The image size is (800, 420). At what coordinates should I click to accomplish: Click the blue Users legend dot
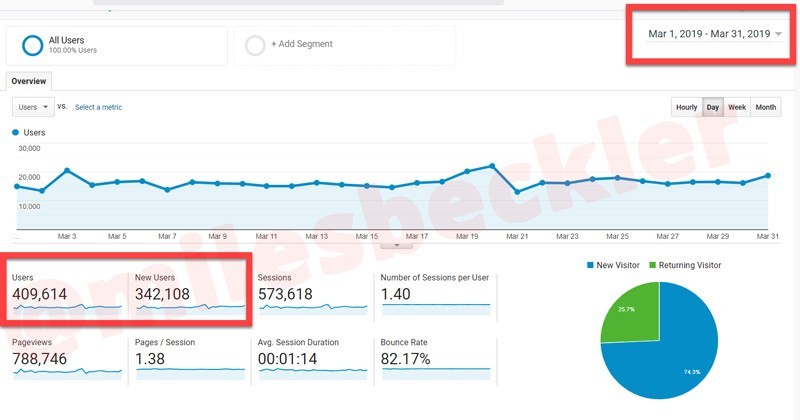(15, 133)
